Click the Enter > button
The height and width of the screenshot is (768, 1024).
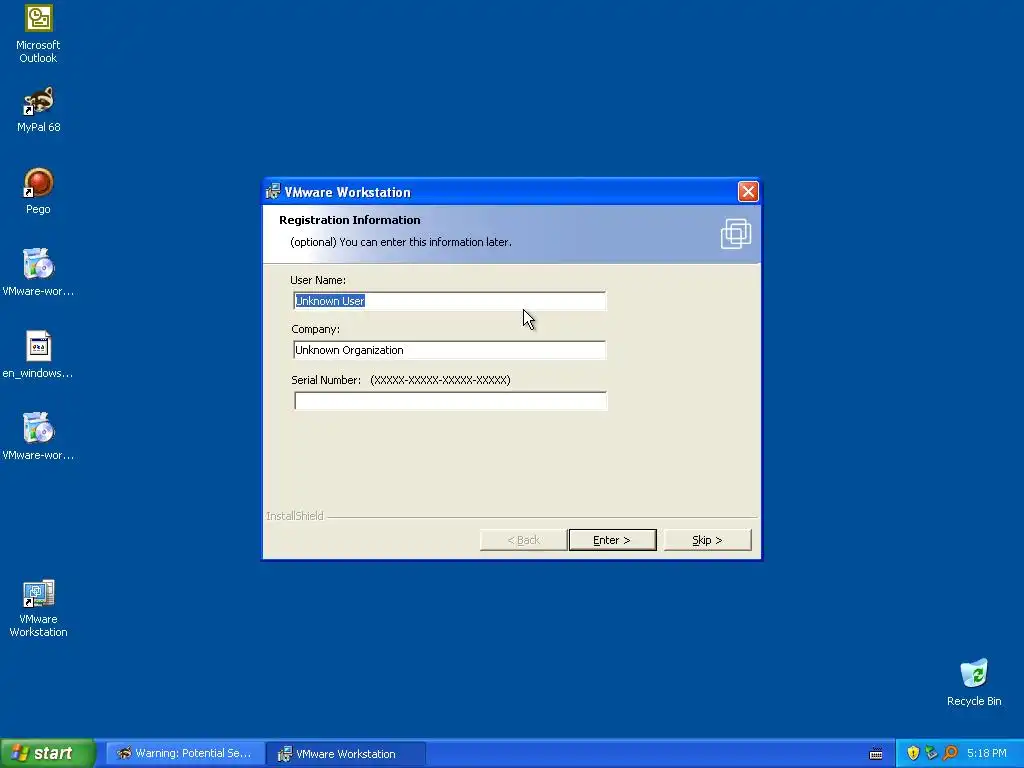612,540
